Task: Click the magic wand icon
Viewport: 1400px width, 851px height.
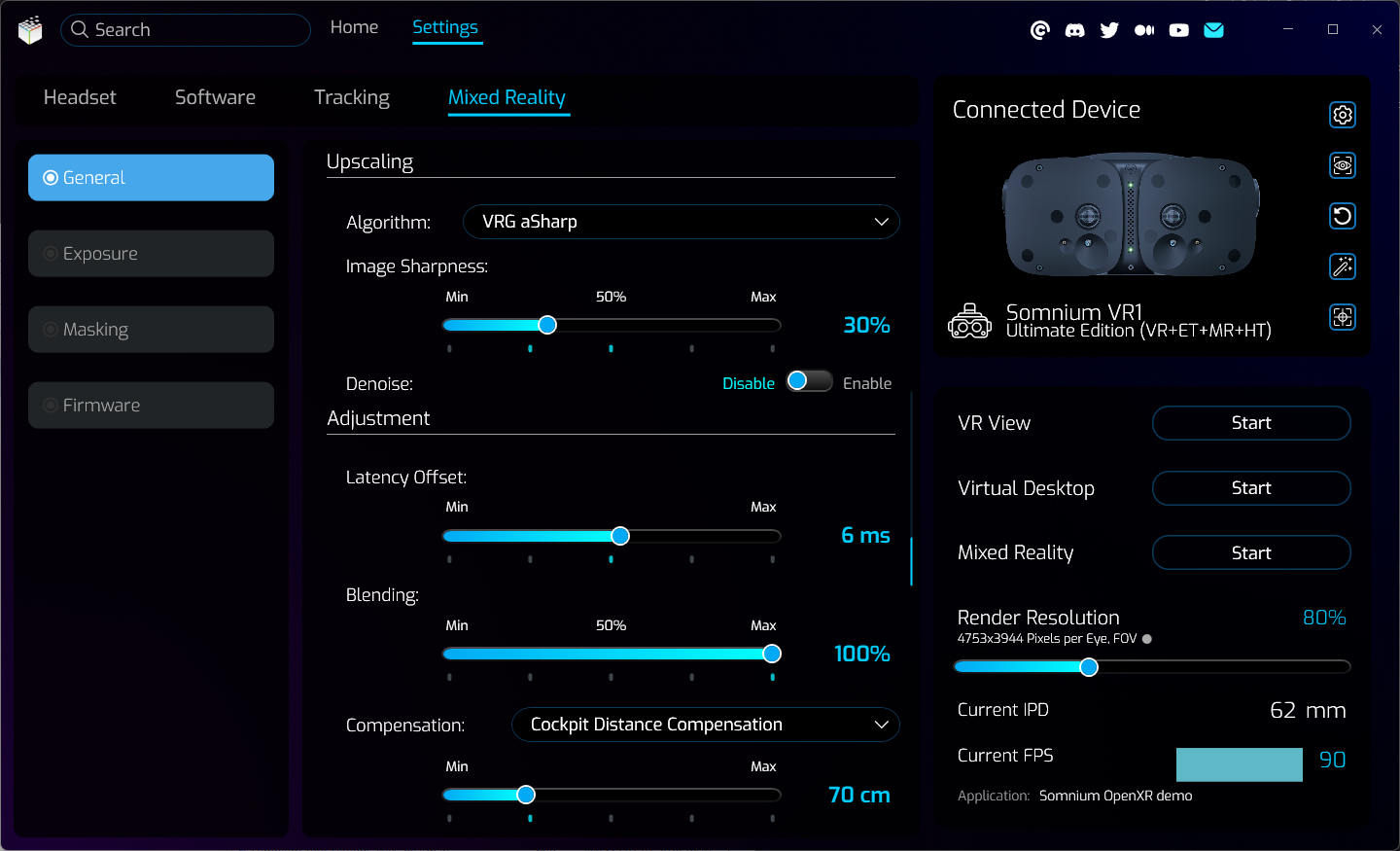Action: [1342, 266]
